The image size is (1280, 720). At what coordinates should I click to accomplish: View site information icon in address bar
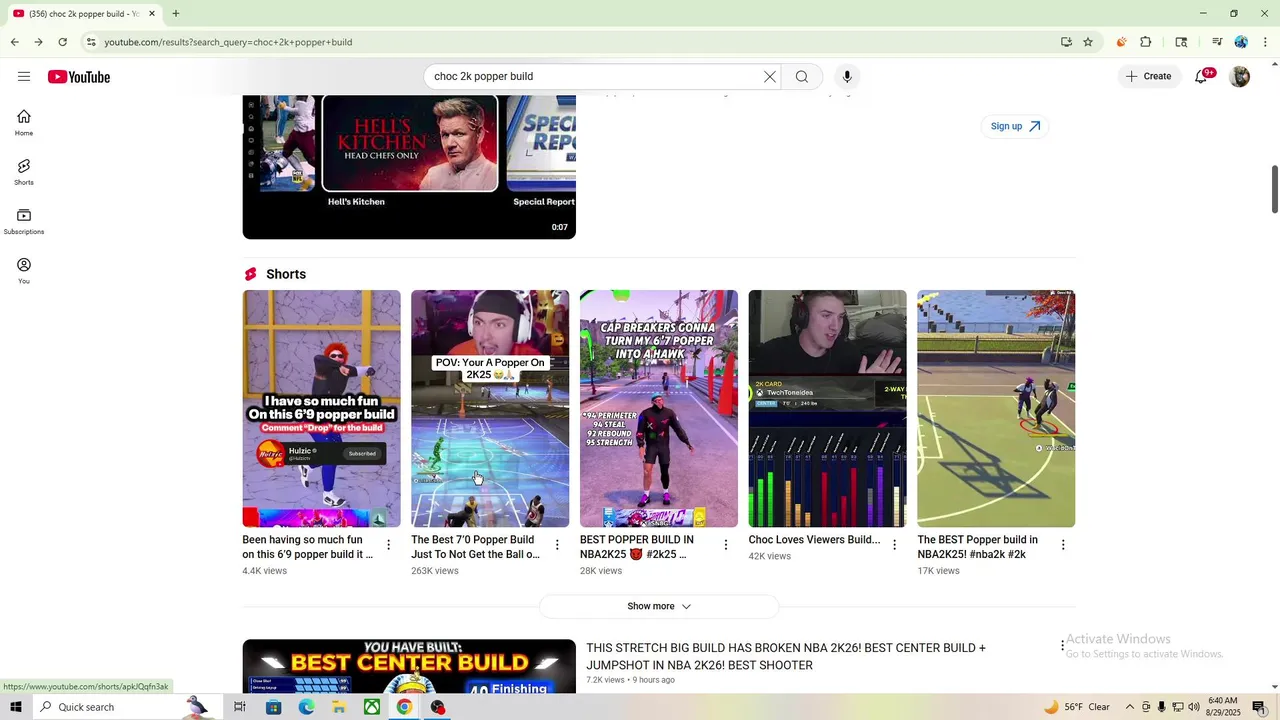click(91, 42)
